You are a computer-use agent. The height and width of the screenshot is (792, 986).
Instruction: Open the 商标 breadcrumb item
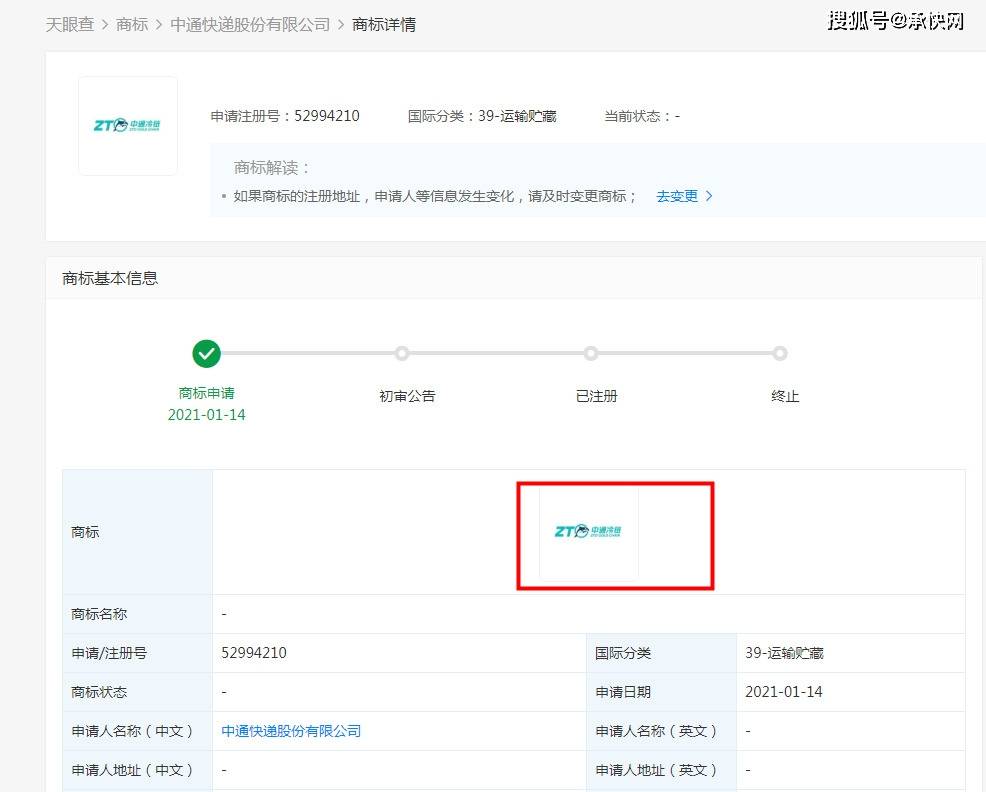pyautogui.click(x=132, y=24)
